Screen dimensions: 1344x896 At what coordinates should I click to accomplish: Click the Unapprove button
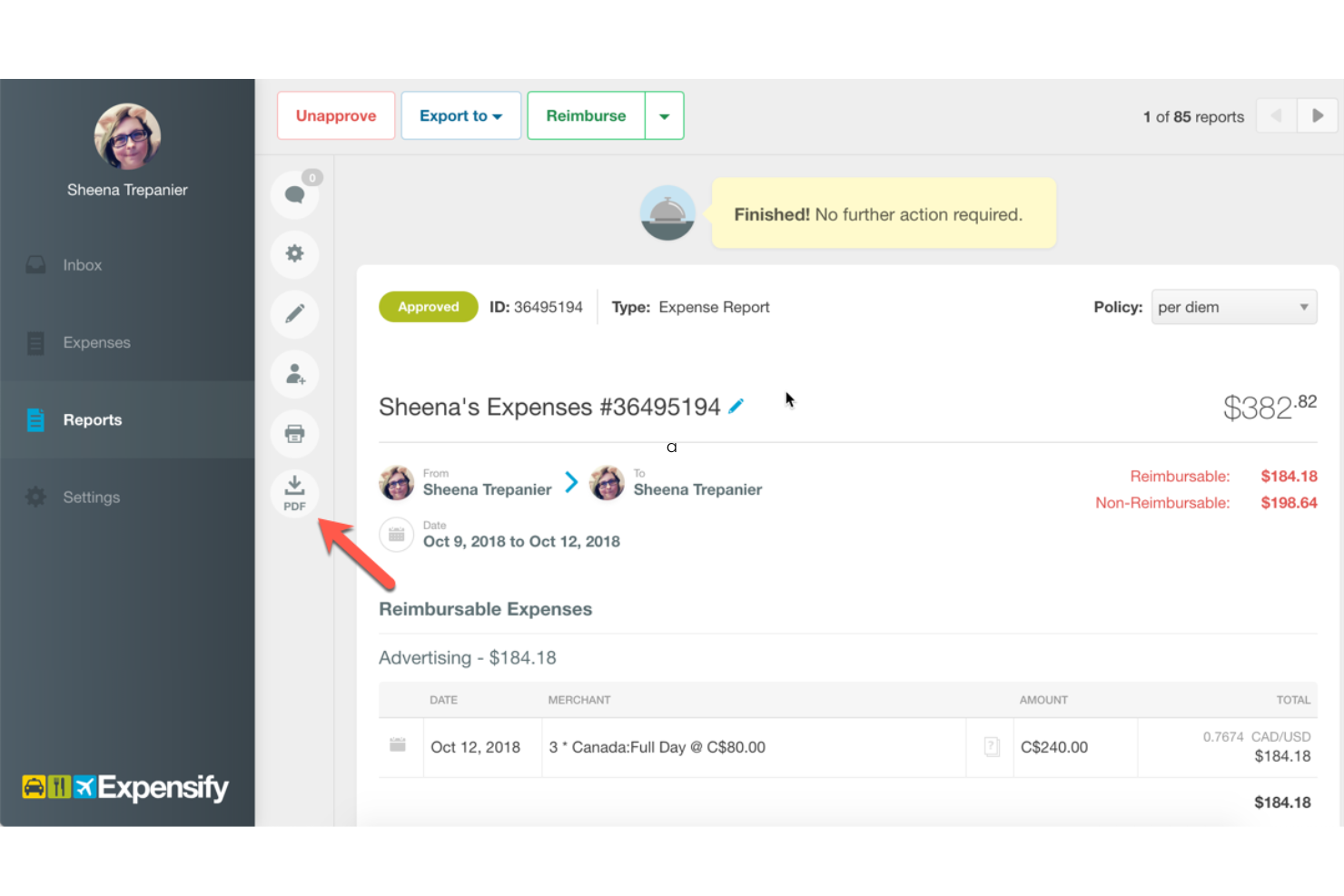click(x=336, y=115)
